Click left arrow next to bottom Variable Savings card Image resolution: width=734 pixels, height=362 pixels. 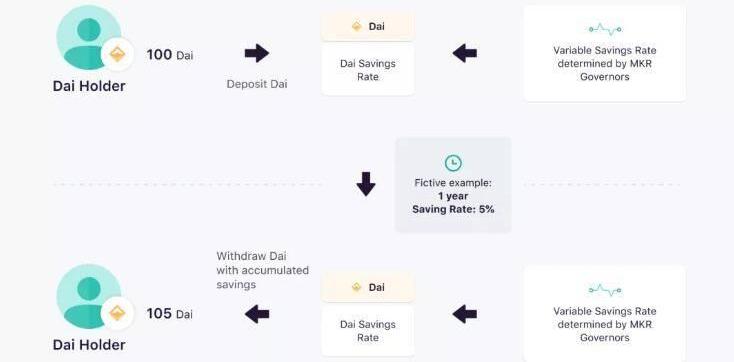point(465,314)
